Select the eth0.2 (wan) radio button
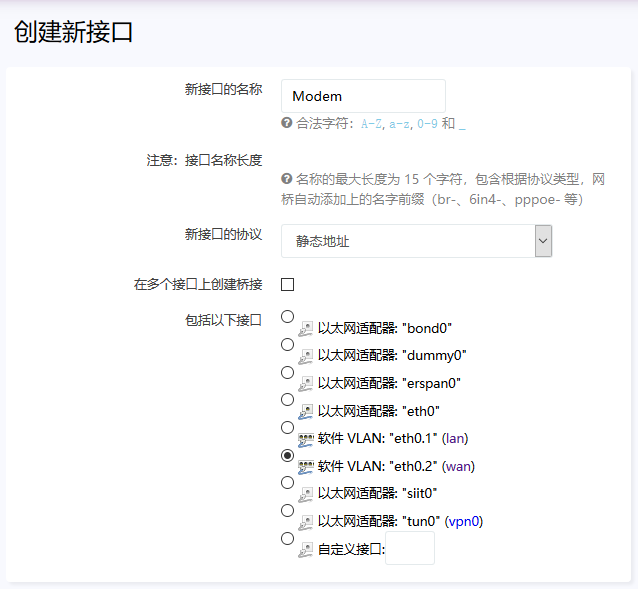Image resolution: width=638 pixels, height=589 pixels. pos(287,455)
